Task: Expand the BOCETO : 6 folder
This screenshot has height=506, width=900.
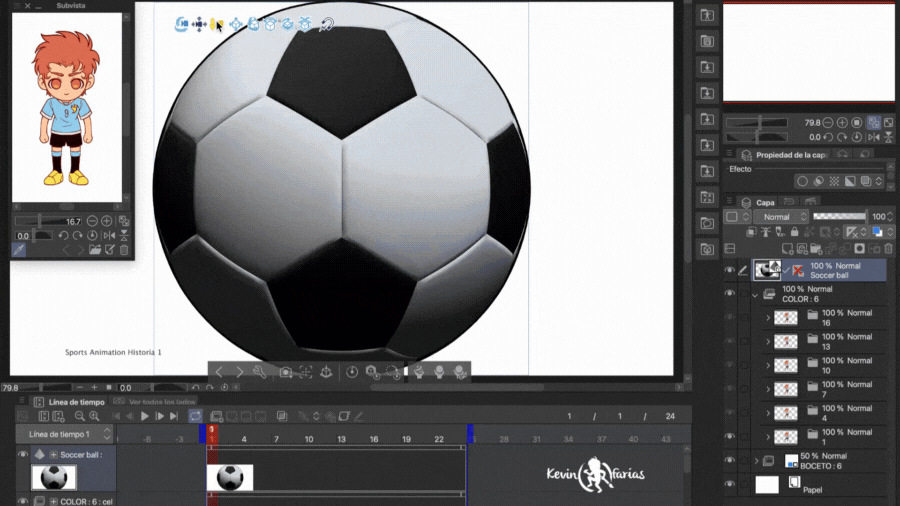Action: click(756, 461)
